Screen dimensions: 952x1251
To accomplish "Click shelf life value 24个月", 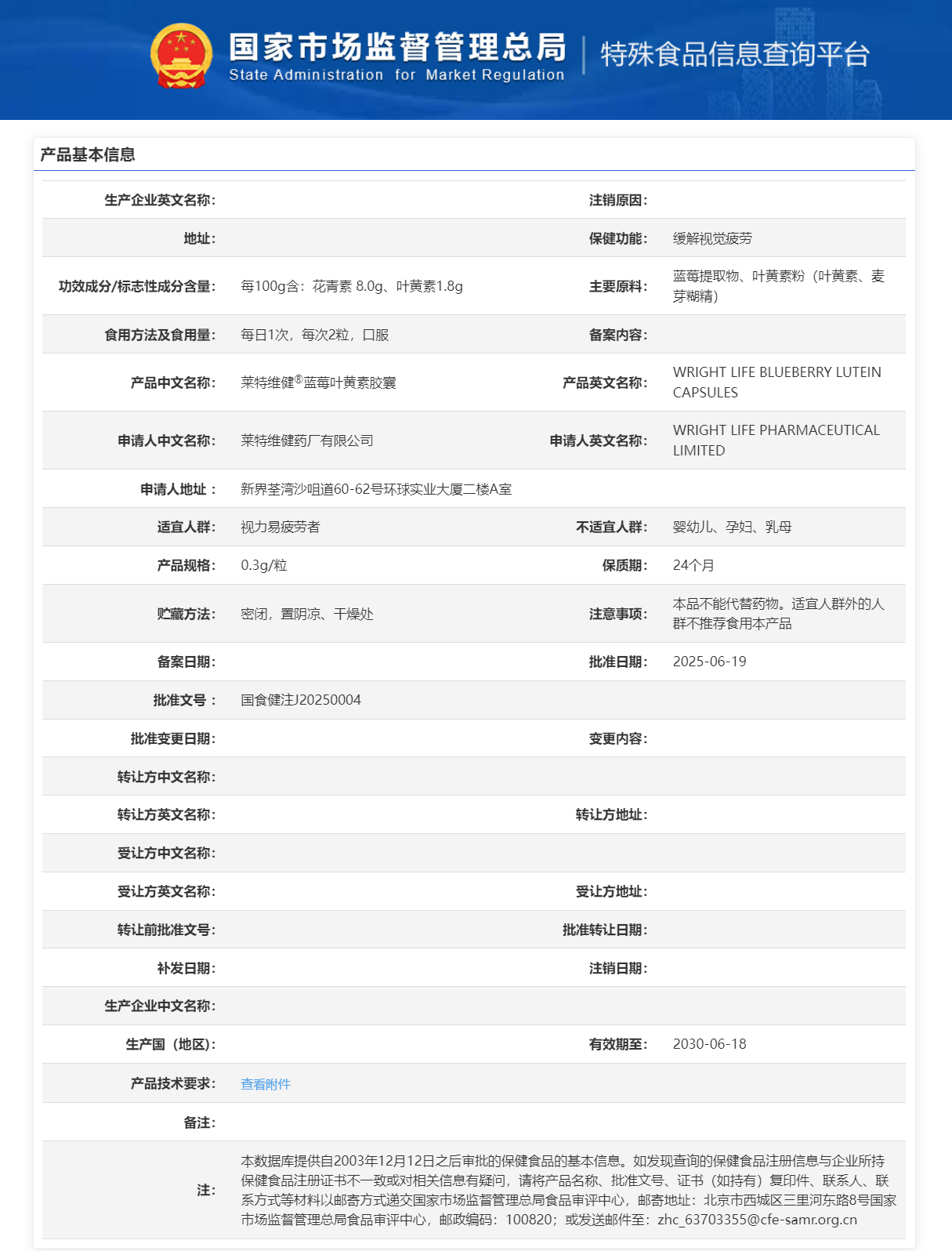I will (693, 565).
